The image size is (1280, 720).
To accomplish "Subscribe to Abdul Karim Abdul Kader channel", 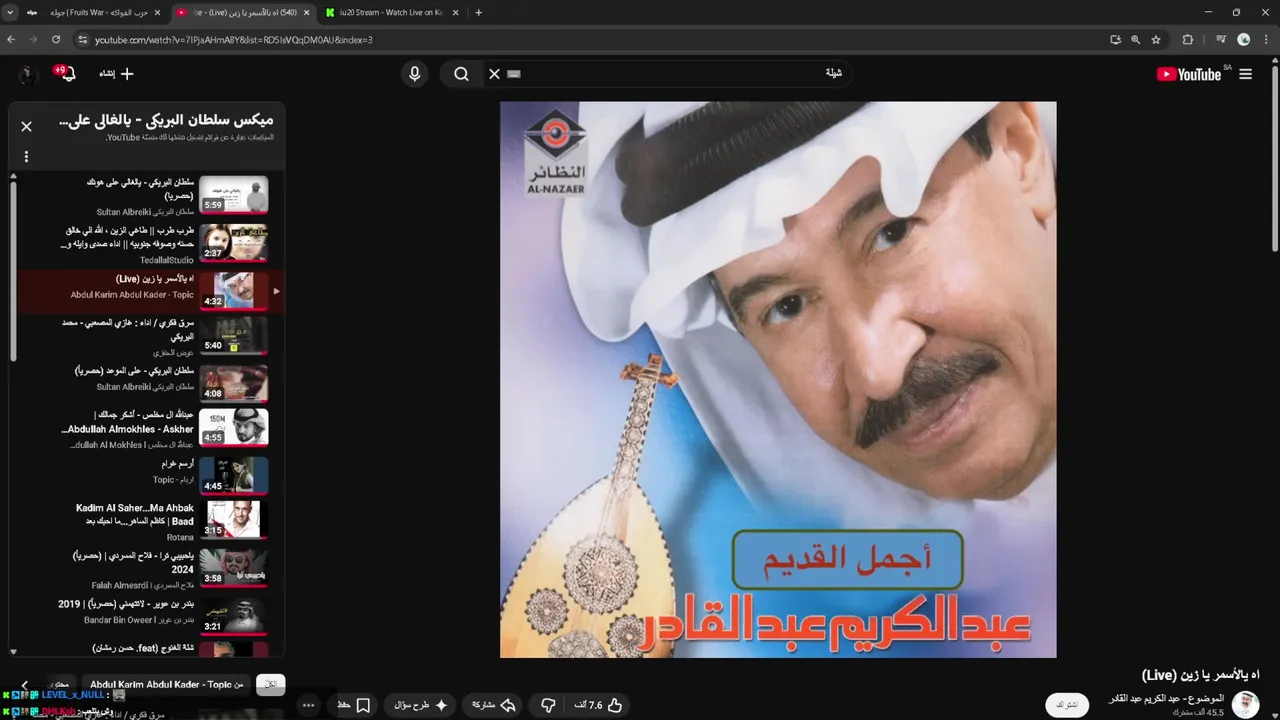I will pos(1067,705).
